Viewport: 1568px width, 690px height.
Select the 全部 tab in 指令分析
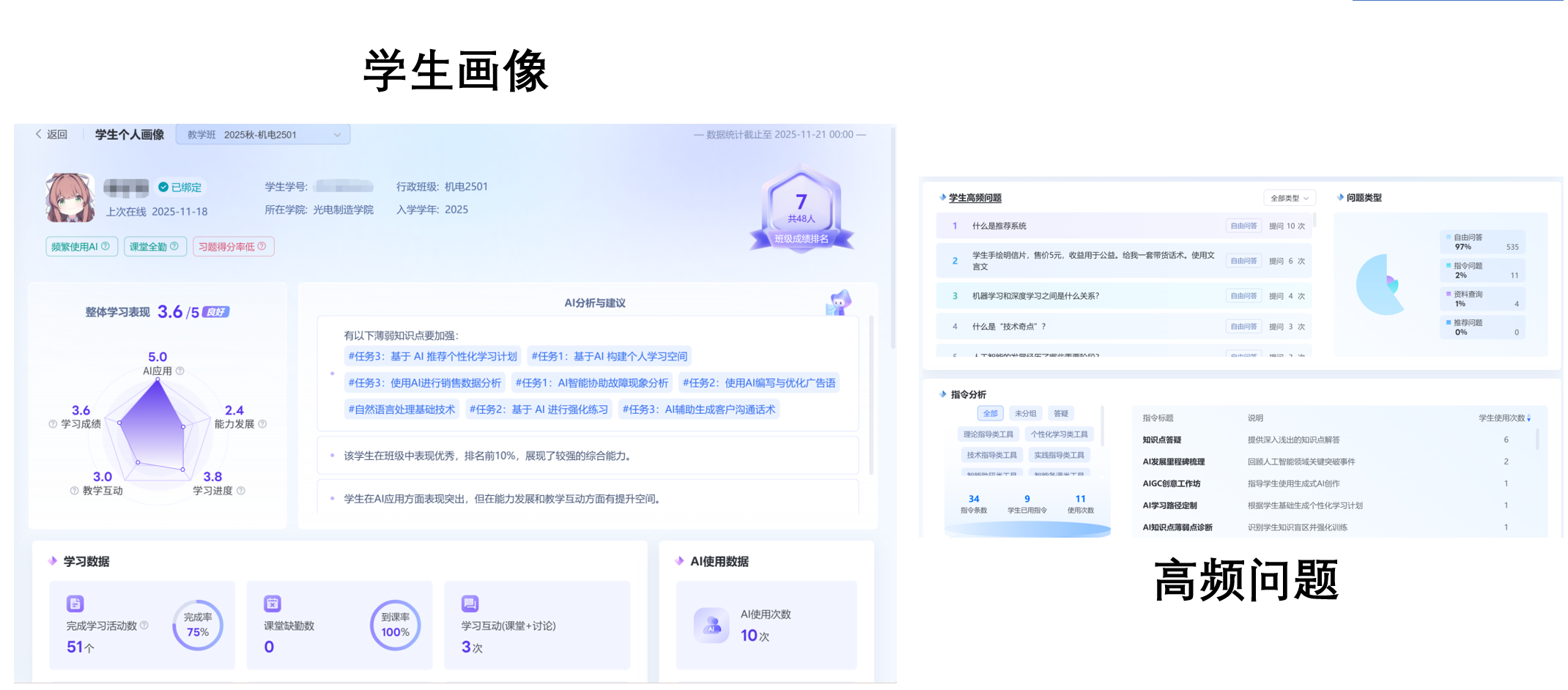[x=990, y=413]
